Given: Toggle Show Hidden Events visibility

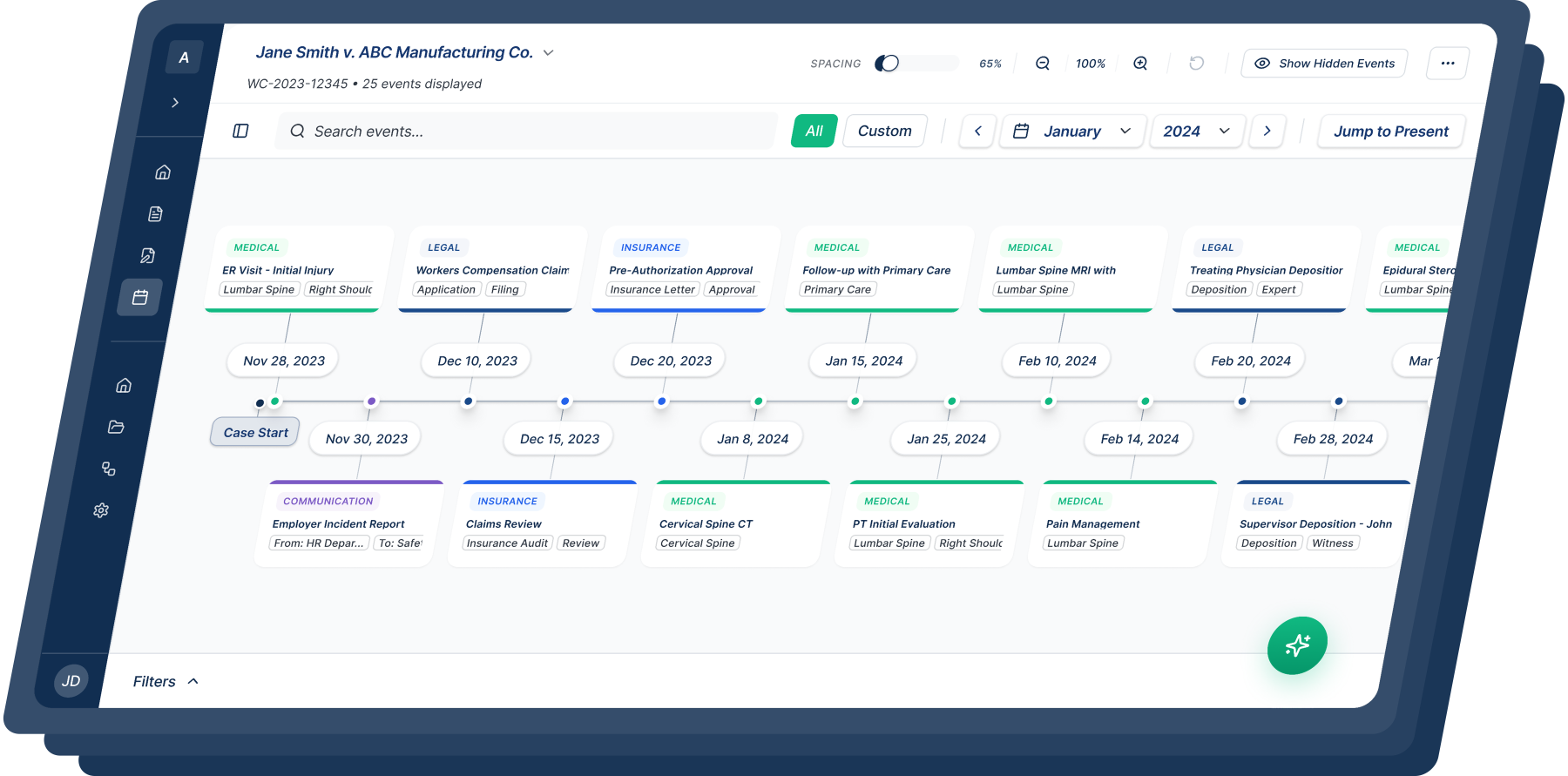Looking at the screenshot, I should [x=1324, y=64].
